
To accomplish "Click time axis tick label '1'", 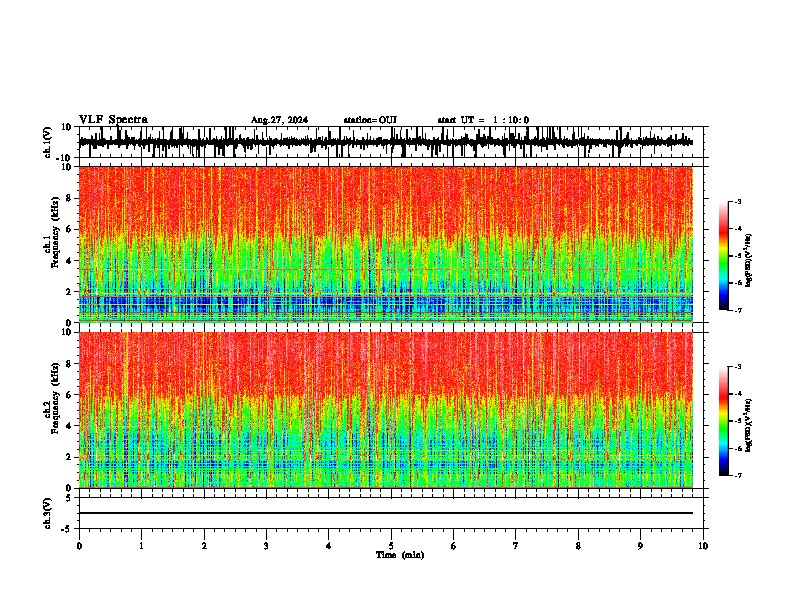I will (141, 546).
